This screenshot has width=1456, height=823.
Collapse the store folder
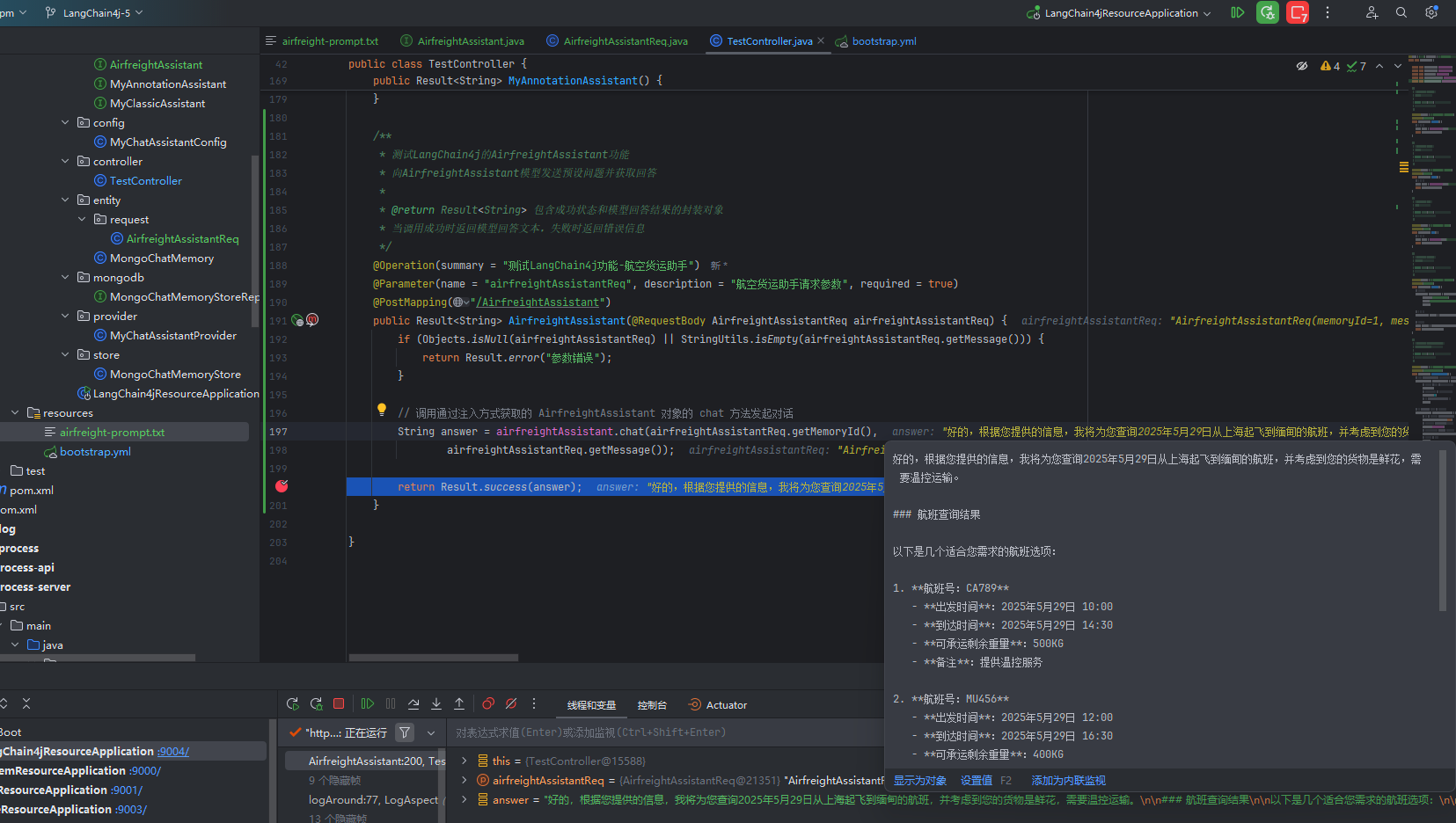pyautogui.click(x=65, y=354)
